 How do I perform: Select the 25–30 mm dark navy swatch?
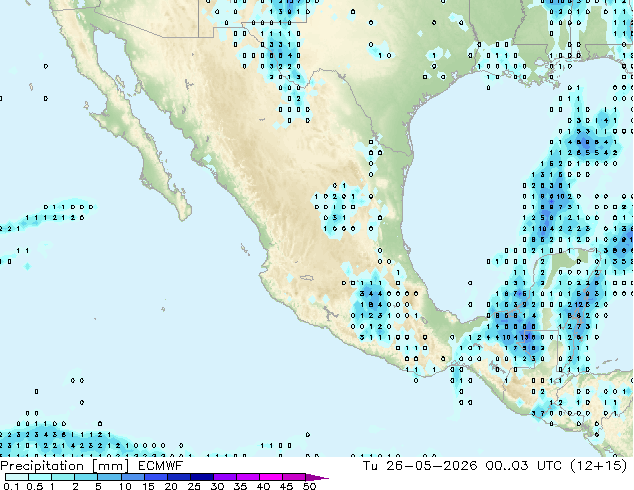[x=201, y=477]
